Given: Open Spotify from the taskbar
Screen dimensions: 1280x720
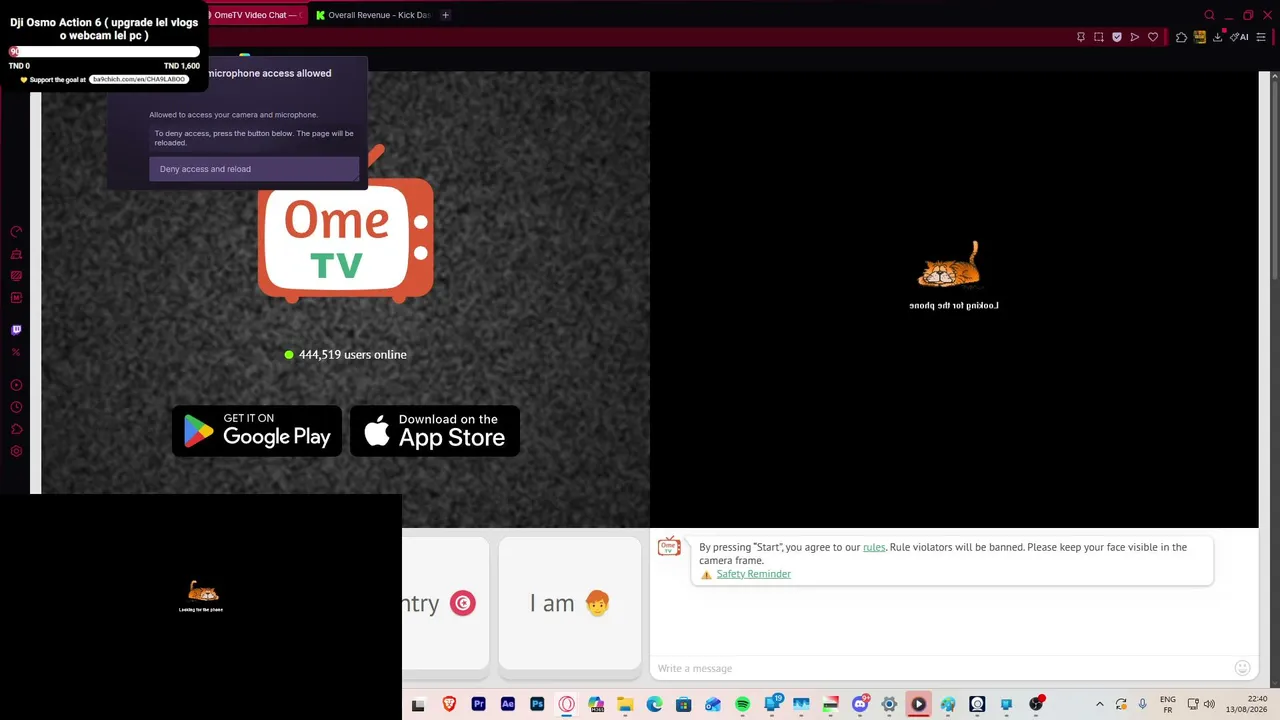Looking at the screenshot, I should coord(742,704).
